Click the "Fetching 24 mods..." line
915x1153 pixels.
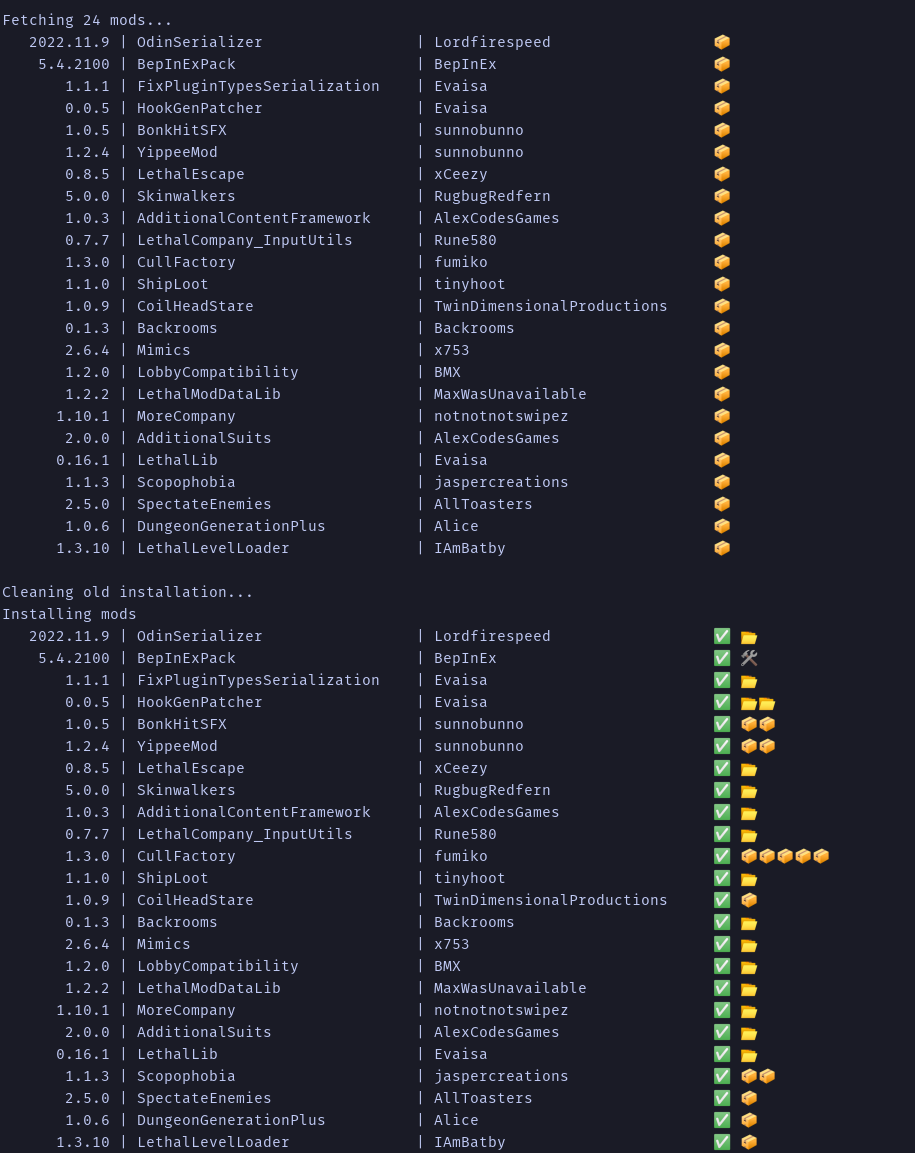pos(87,20)
